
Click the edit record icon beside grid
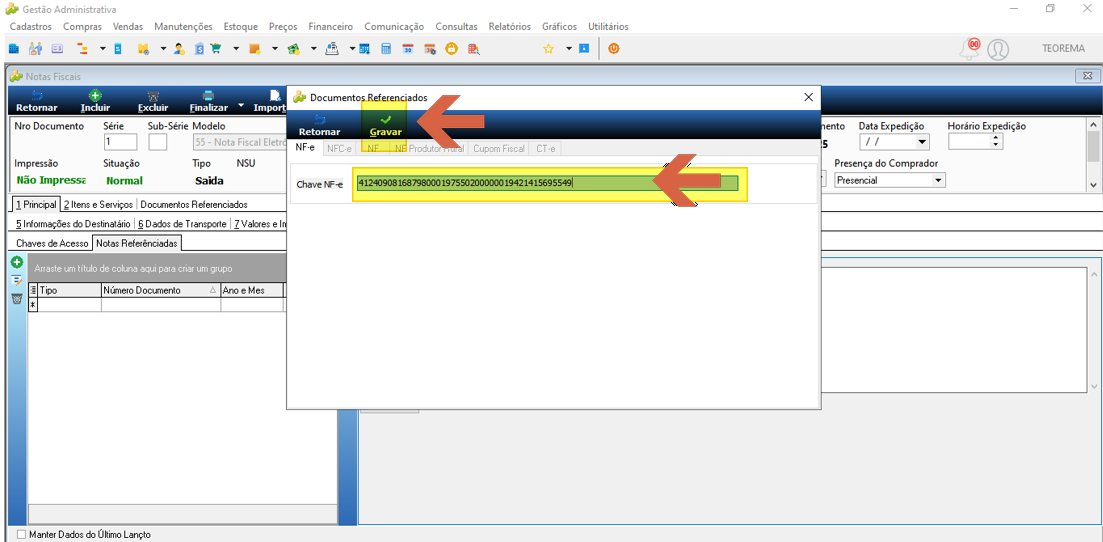[x=18, y=280]
